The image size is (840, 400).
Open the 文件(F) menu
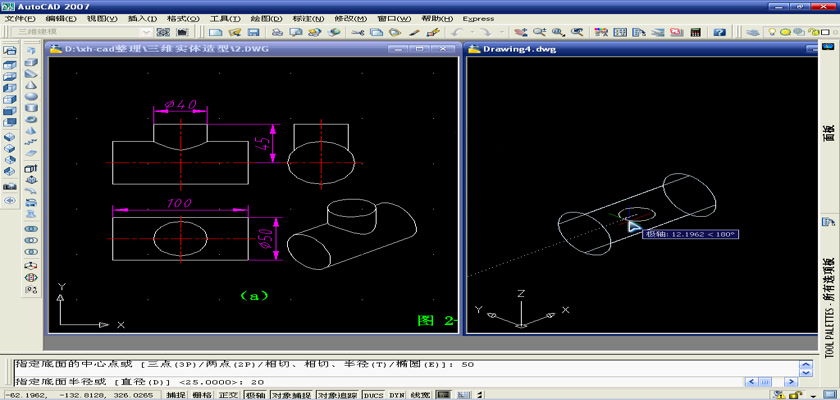(20, 18)
